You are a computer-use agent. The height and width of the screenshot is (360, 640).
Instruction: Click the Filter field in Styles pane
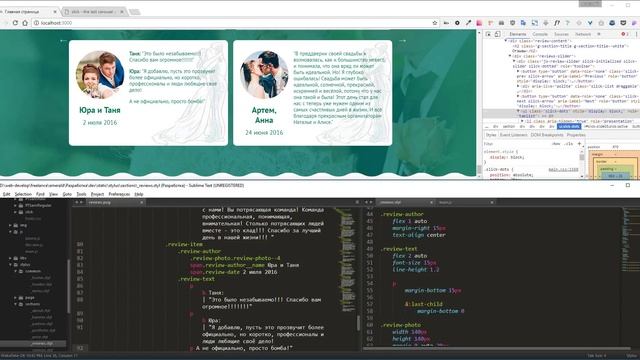(x=516, y=144)
